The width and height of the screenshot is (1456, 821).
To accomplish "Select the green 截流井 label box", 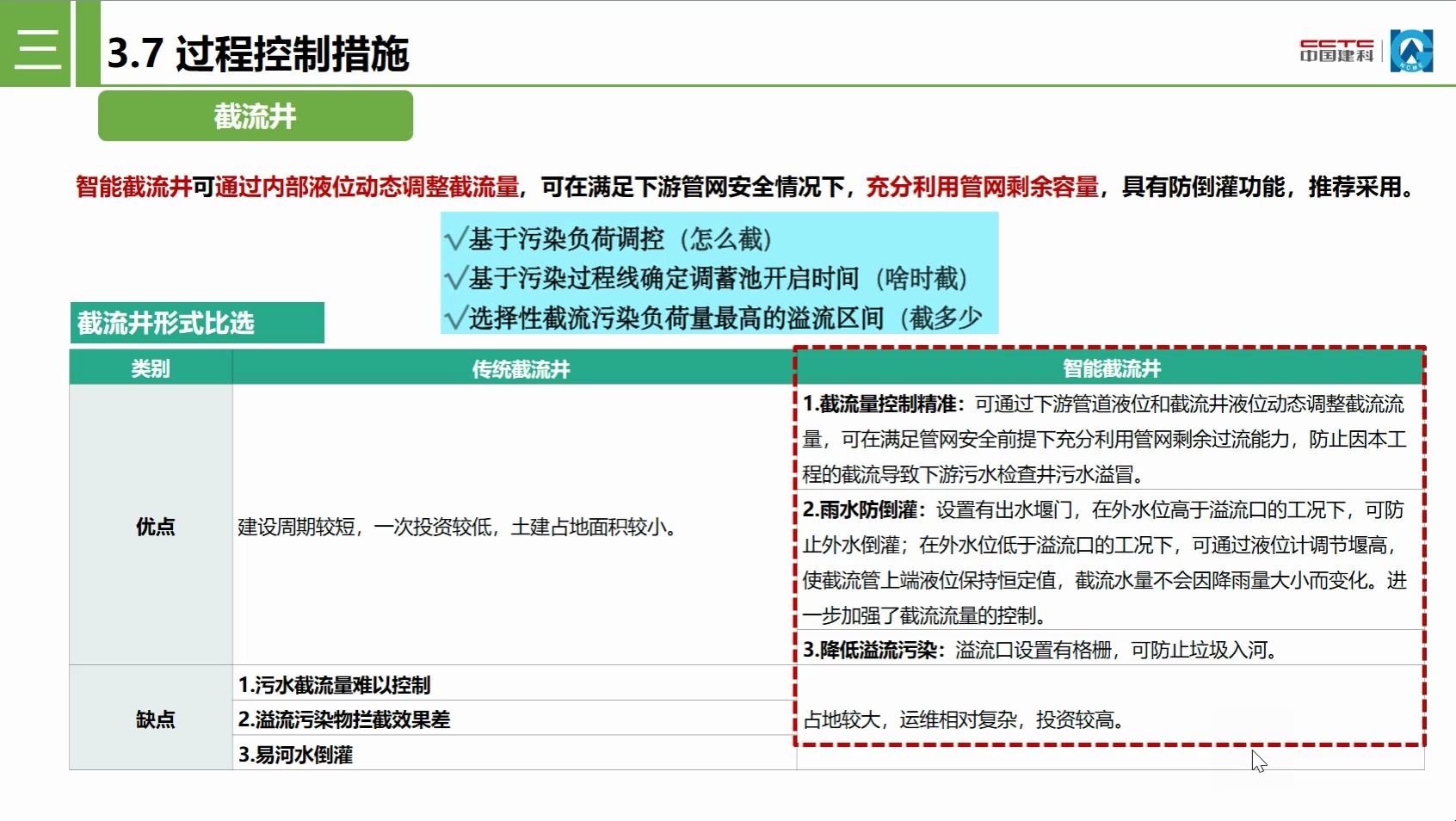I will [x=256, y=116].
